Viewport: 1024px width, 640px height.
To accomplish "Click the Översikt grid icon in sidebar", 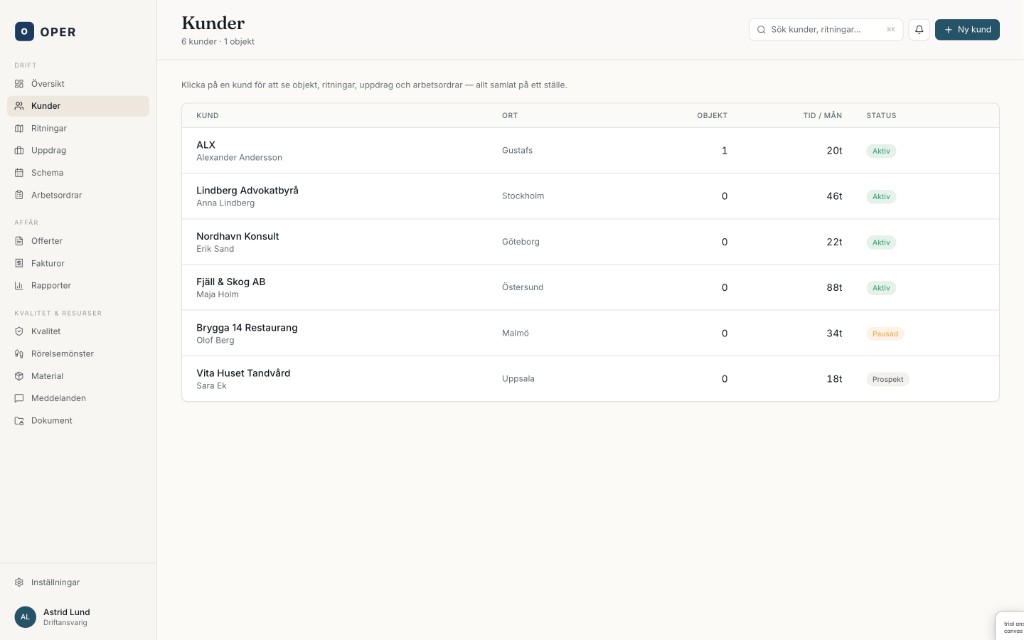I will click(19, 84).
